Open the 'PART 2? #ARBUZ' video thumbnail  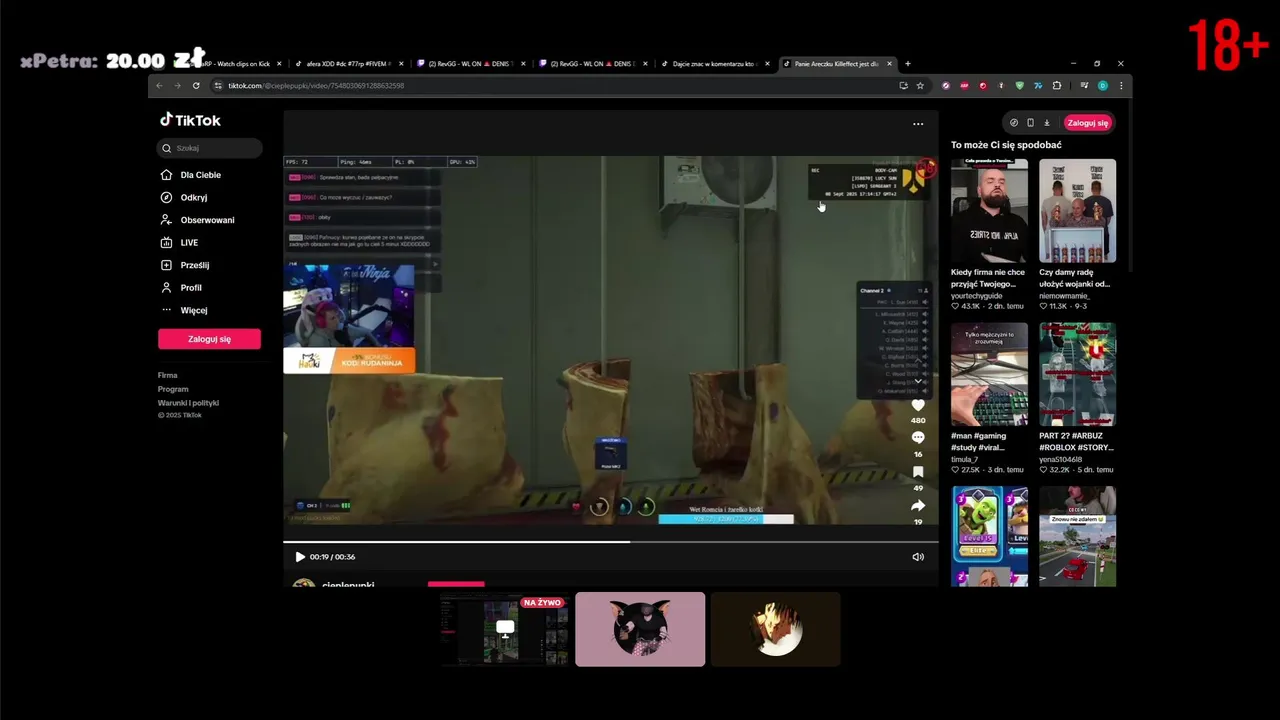[x=1077, y=374]
